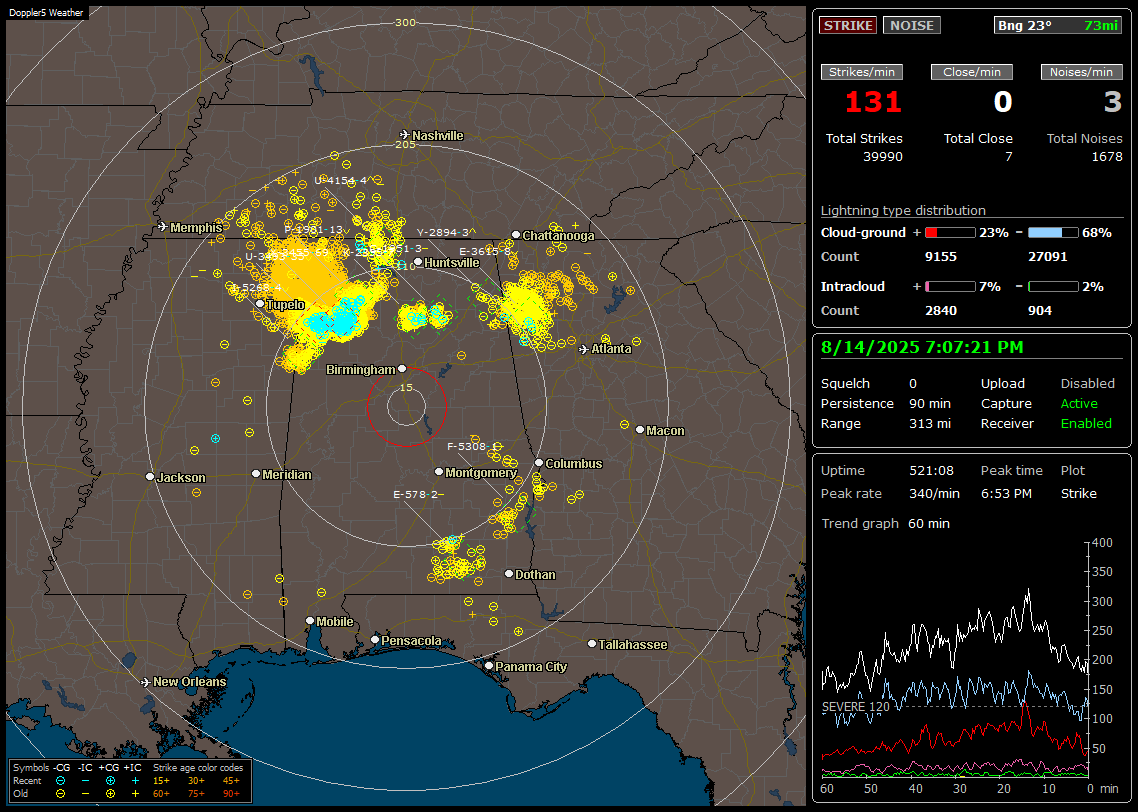The height and width of the screenshot is (812, 1138).
Task: Click the positive cloud-ground red percentage bar
Action: (950, 233)
